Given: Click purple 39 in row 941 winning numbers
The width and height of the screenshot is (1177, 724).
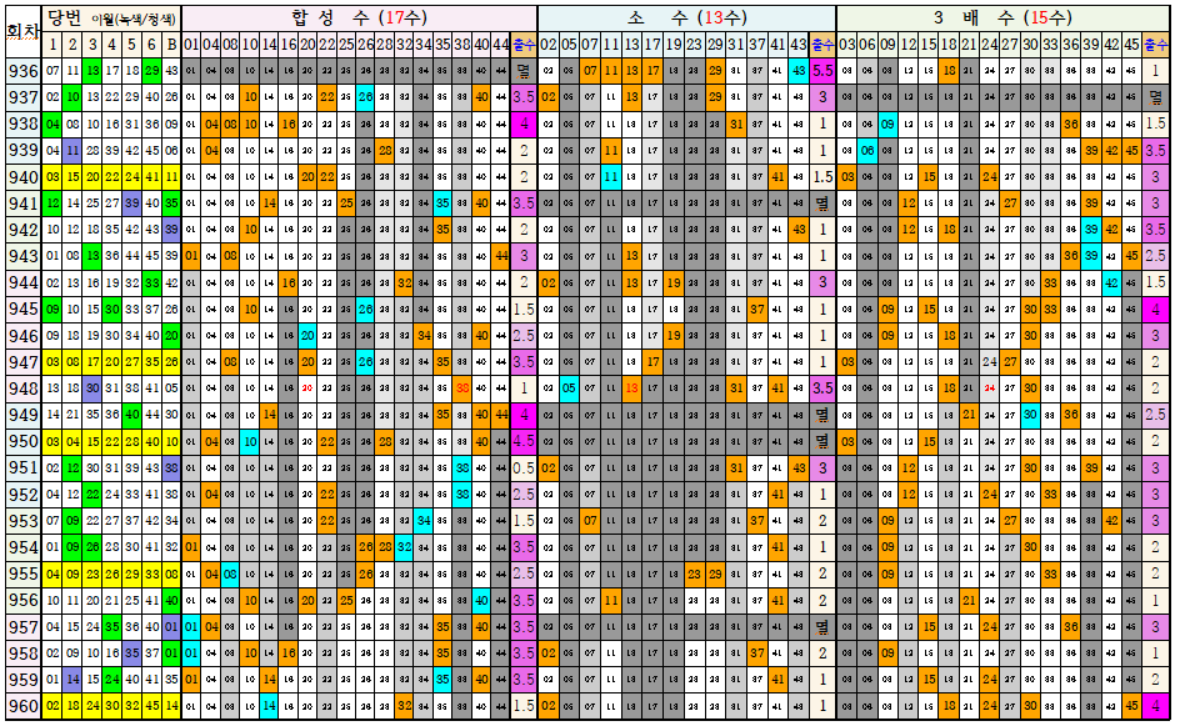Looking at the screenshot, I should (x=131, y=203).
